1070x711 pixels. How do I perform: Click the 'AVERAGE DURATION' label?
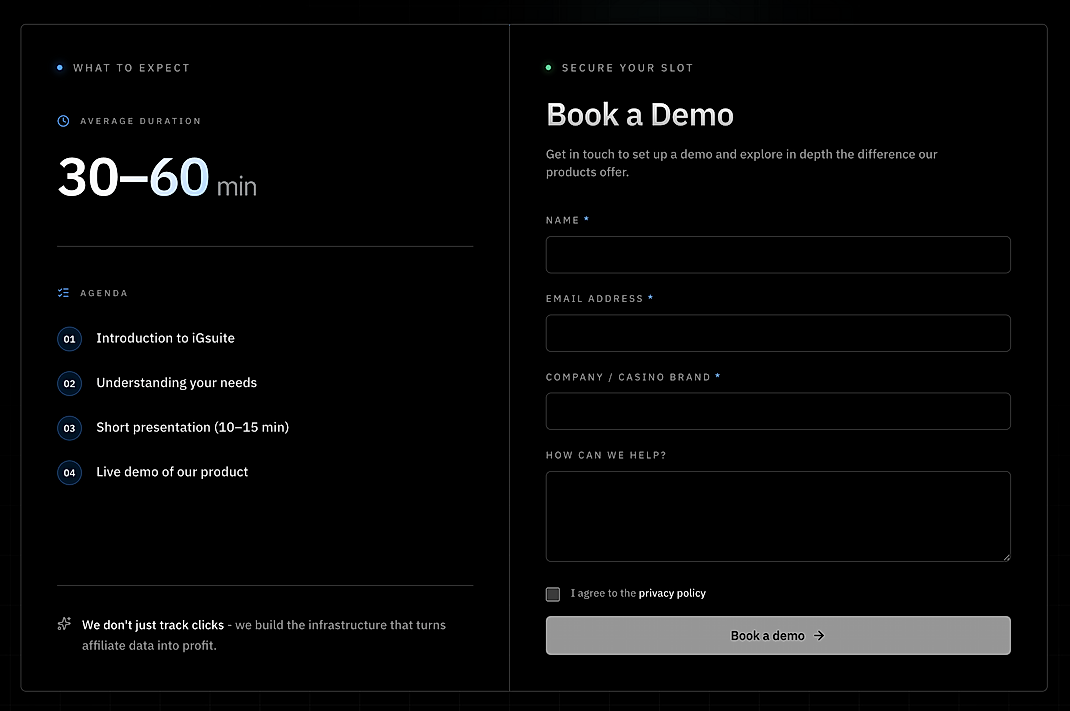tap(141, 121)
